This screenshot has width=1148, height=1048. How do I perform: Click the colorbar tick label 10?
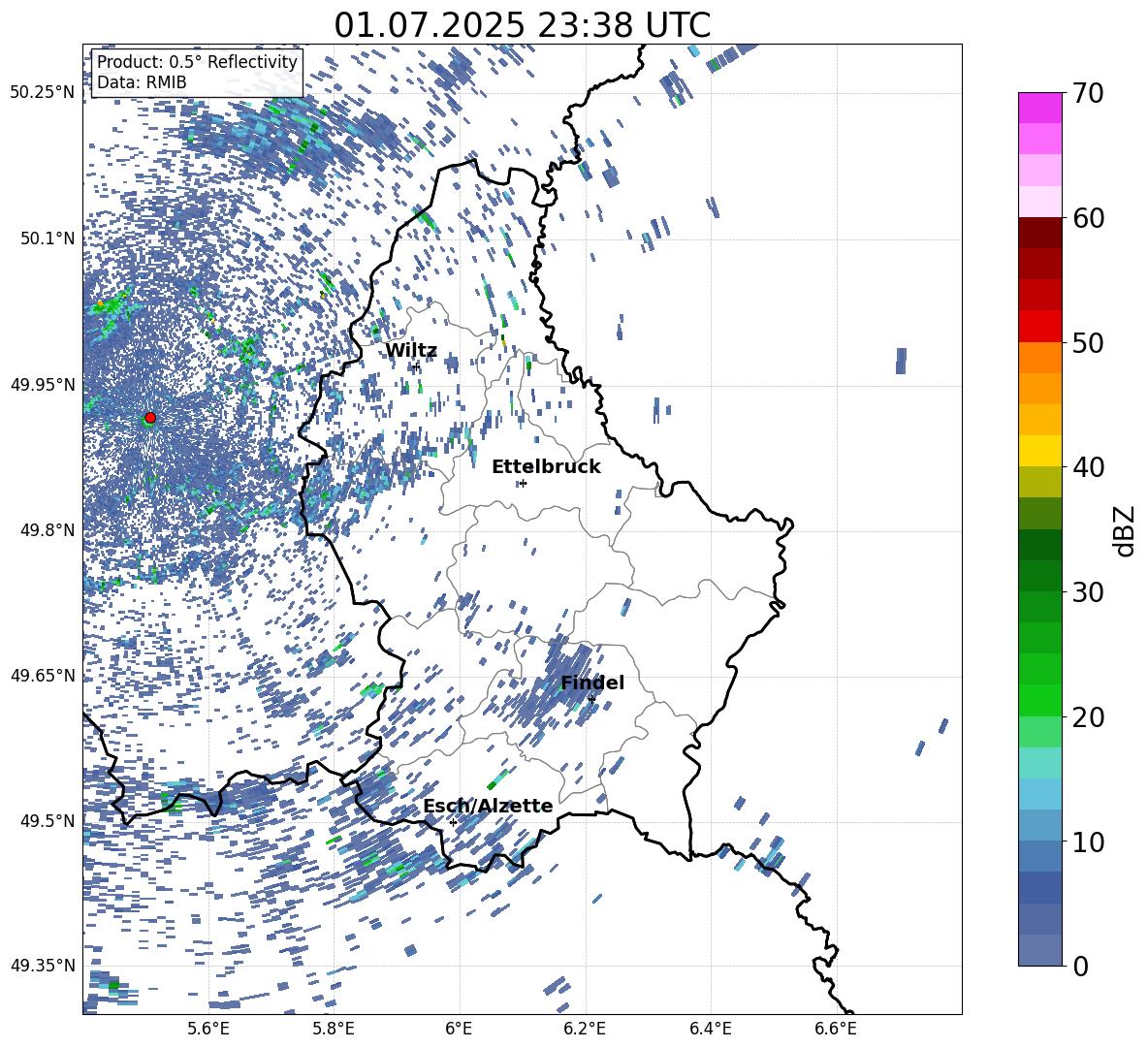pos(1087,842)
